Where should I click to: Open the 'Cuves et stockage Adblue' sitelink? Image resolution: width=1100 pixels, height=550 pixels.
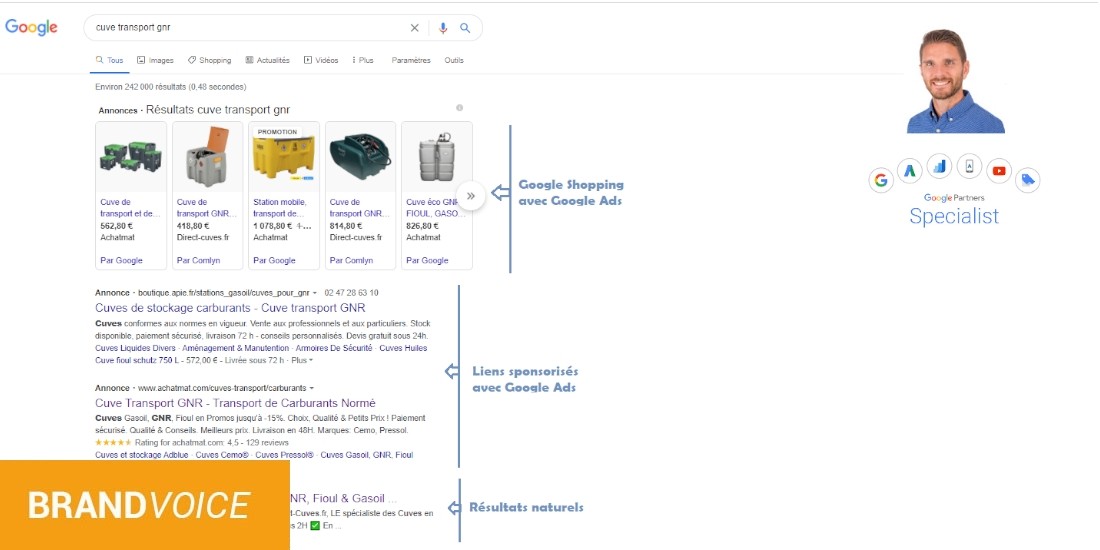coord(142,455)
